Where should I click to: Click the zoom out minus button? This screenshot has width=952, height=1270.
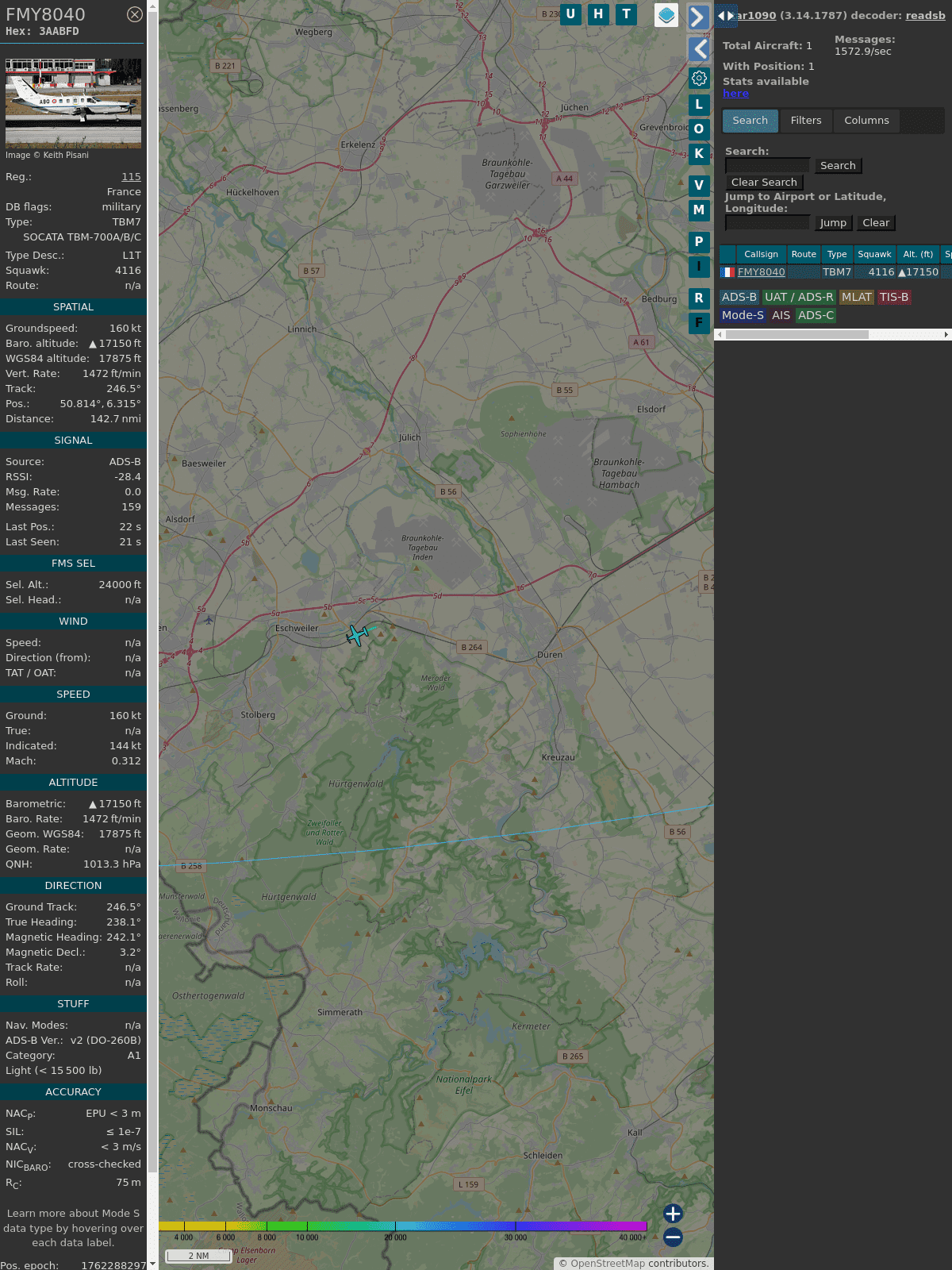pyautogui.click(x=673, y=1237)
